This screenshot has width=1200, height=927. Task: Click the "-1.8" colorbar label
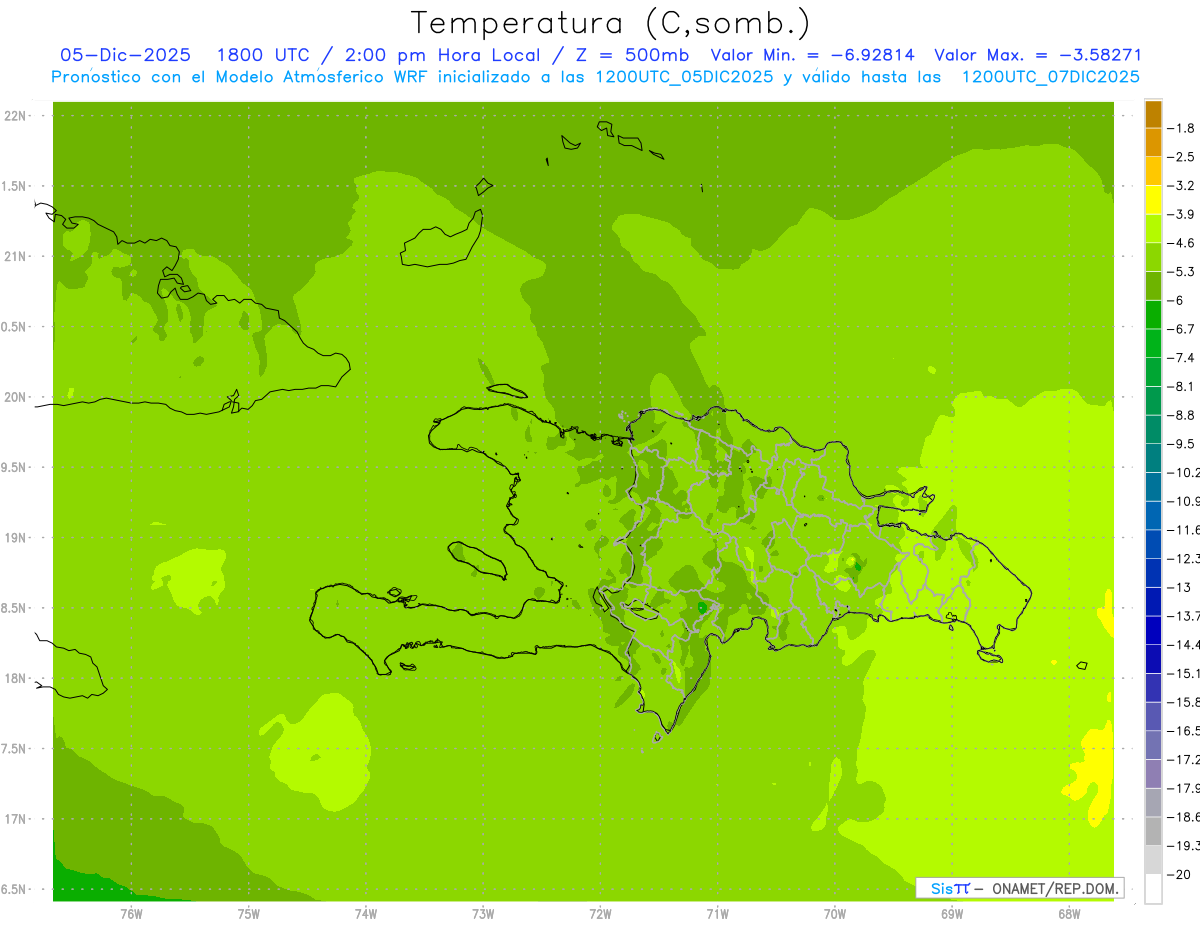click(x=1182, y=128)
